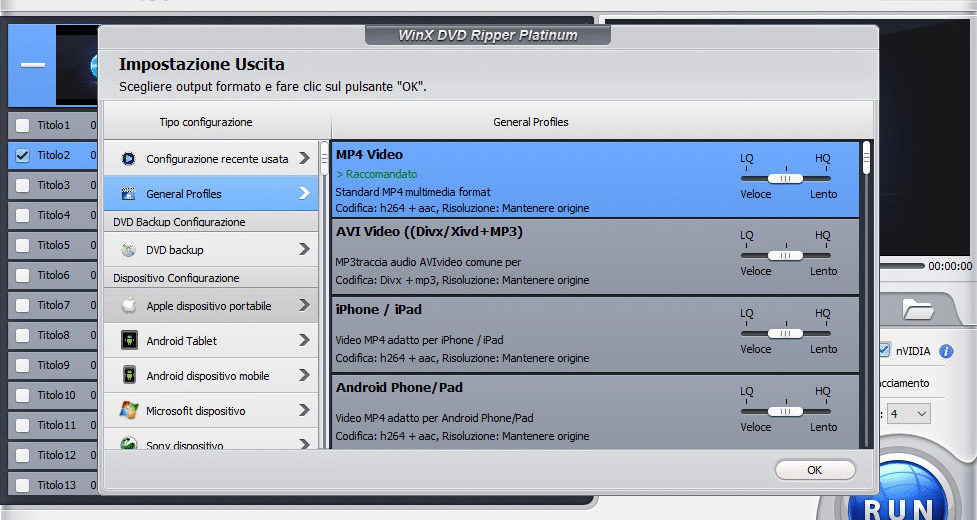Viewport: 977px width, 520px height.
Task: Expand Sony dispositivo arrow
Action: [304, 444]
